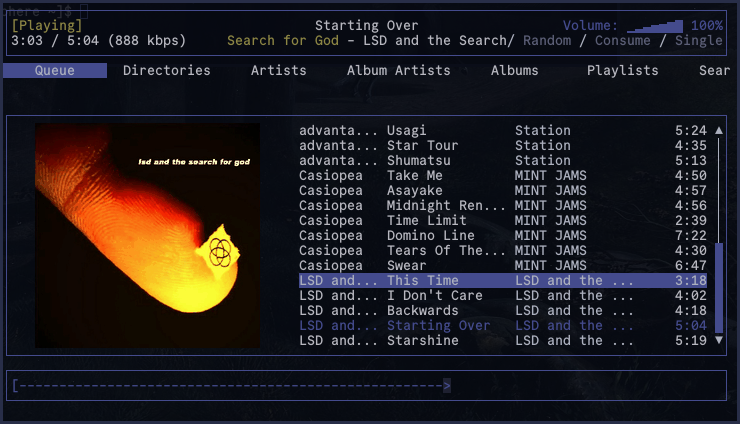The width and height of the screenshot is (740, 424).
Task: Select the Usagi track row
Action: [503, 130]
